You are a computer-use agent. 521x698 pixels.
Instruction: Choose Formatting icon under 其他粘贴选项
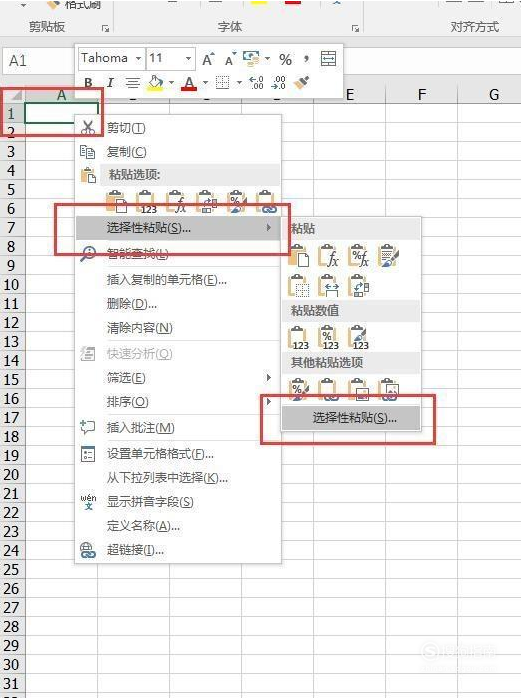(x=299, y=389)
